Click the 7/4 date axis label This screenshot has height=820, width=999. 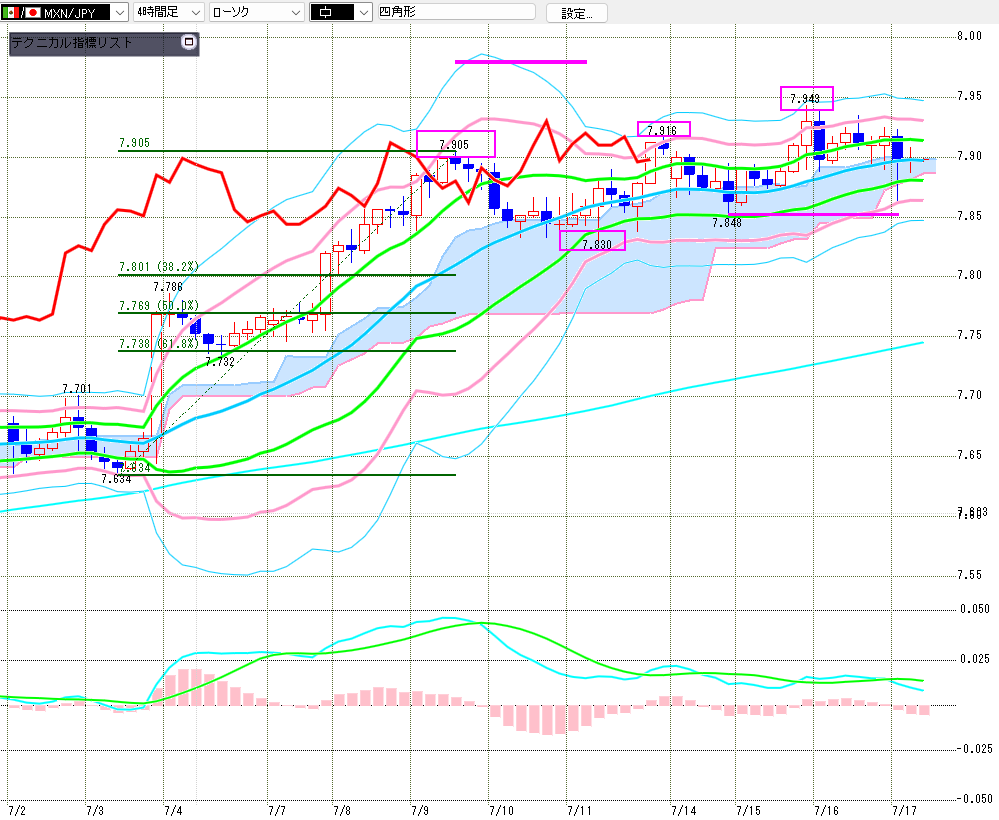point(173,811)
